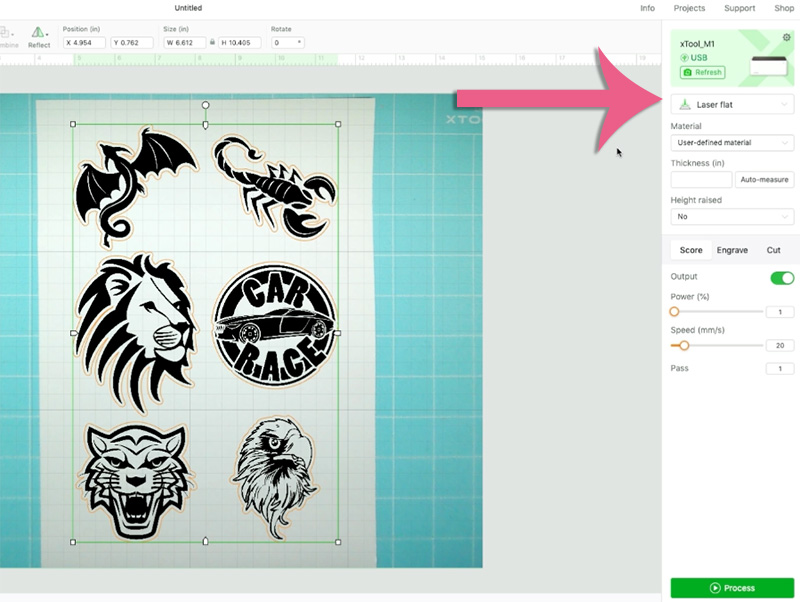
Task: Open the User-defined material dropdown
Action: pyautogui.click(x=732, y=143)
